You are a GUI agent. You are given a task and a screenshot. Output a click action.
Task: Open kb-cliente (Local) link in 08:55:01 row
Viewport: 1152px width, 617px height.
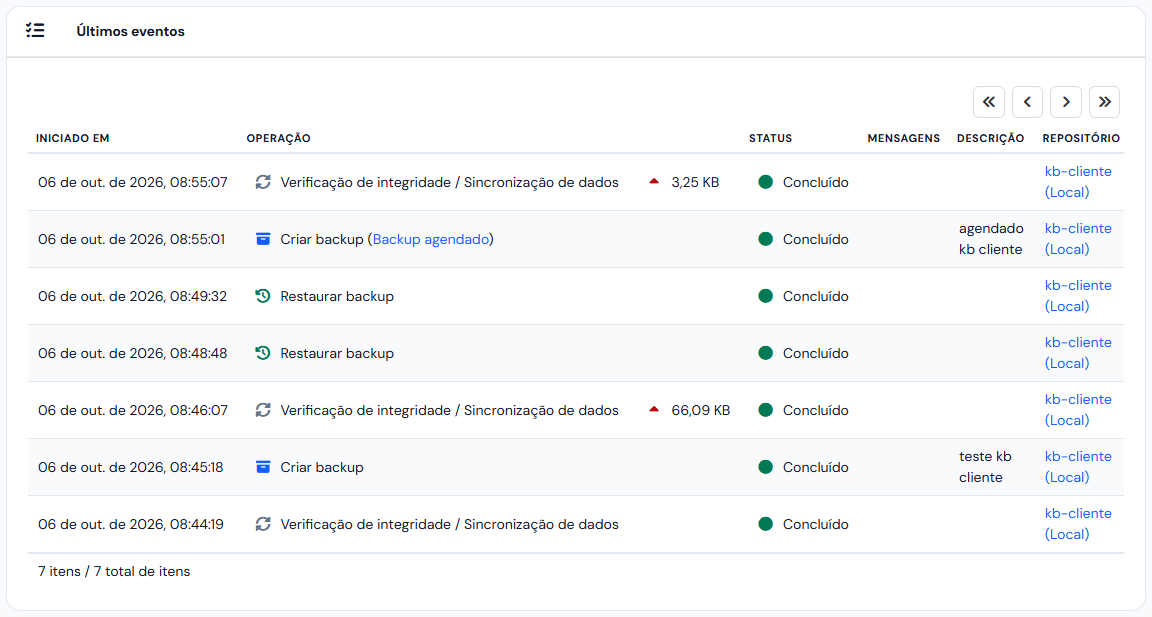(1078, 239)
